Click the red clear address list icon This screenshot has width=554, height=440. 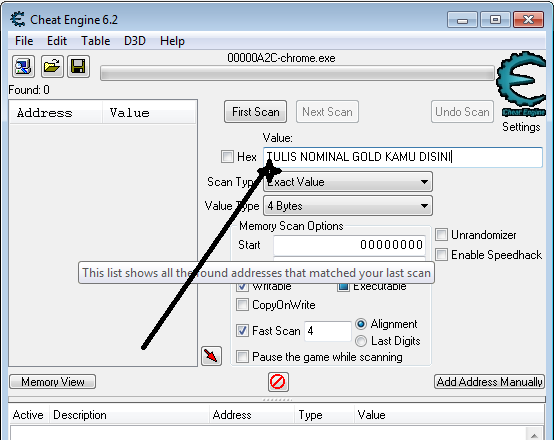tap(278, 382)
